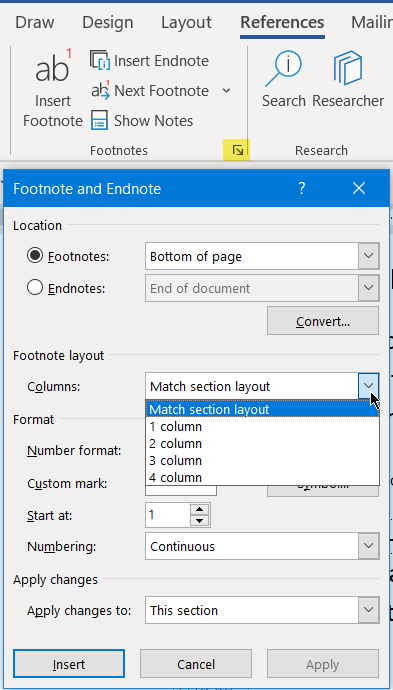This screenshot has height=690, width=393.
Task: Click the Insert button
Action: click(x=69, y=664)
